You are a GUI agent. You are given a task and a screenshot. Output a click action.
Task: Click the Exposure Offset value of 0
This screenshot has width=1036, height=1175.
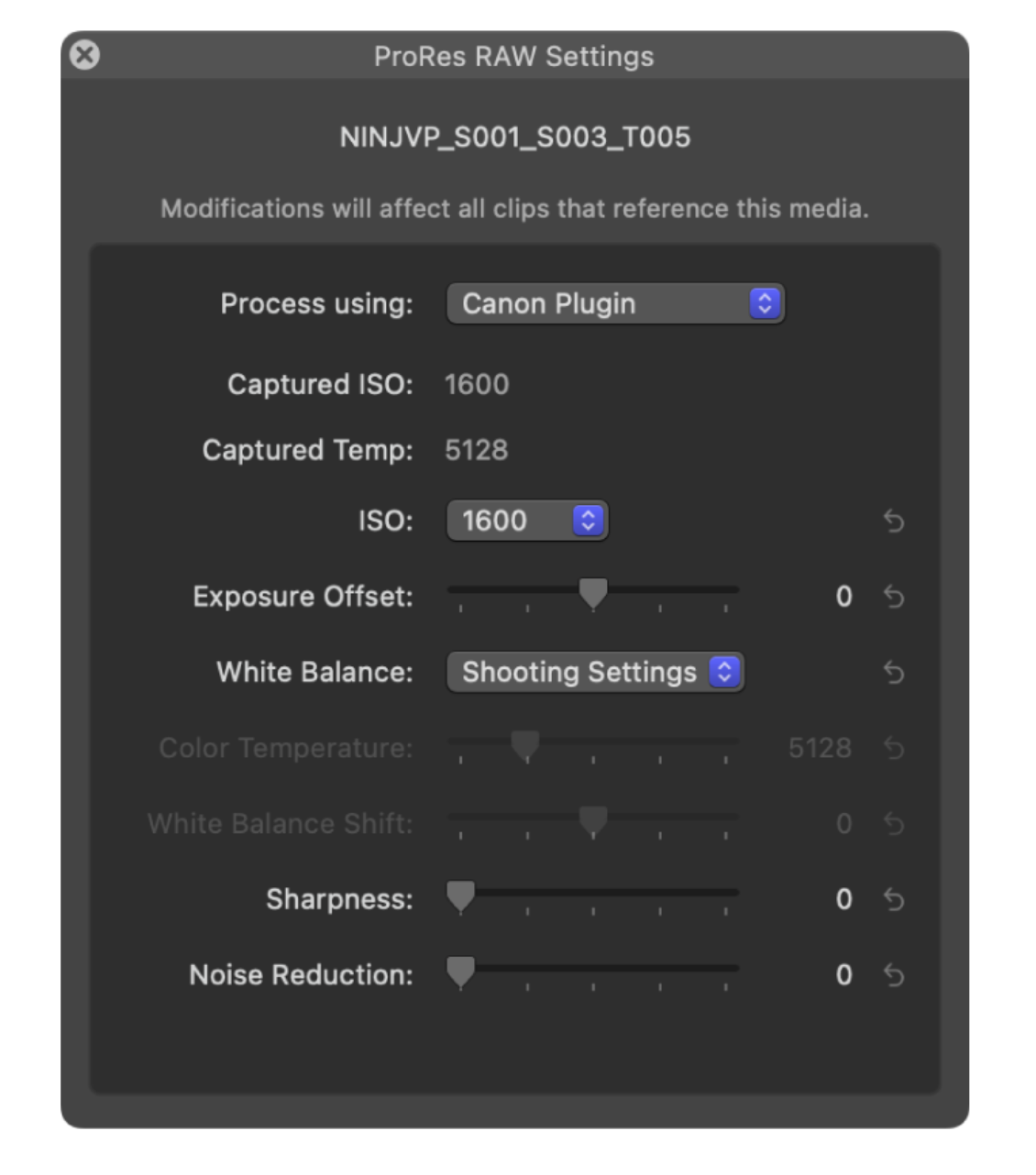843,596
